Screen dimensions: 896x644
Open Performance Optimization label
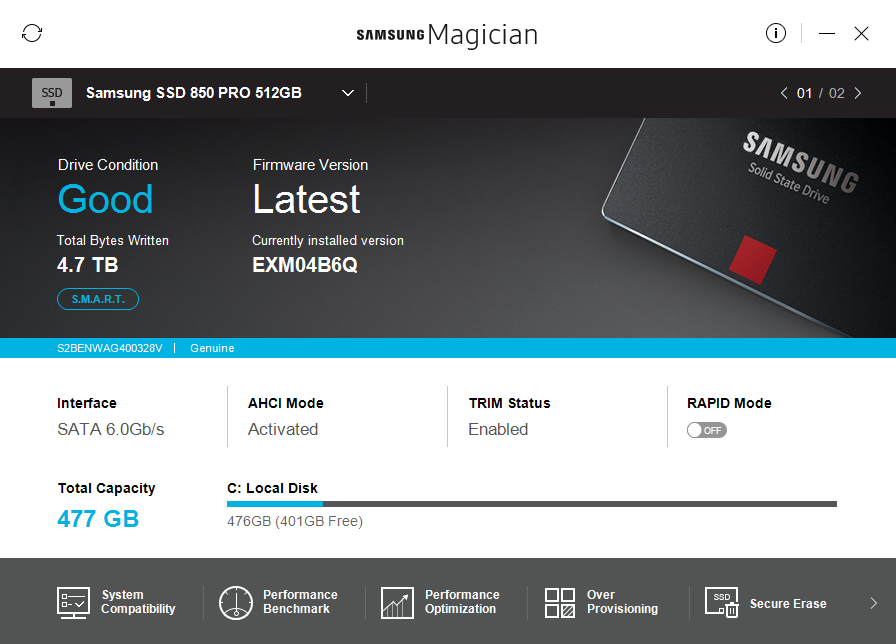click(x=462, y=602)
